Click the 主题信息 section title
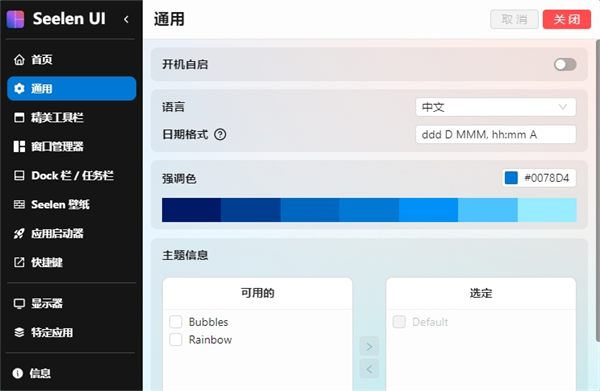The image size is (600, 391). pos(185,255)
